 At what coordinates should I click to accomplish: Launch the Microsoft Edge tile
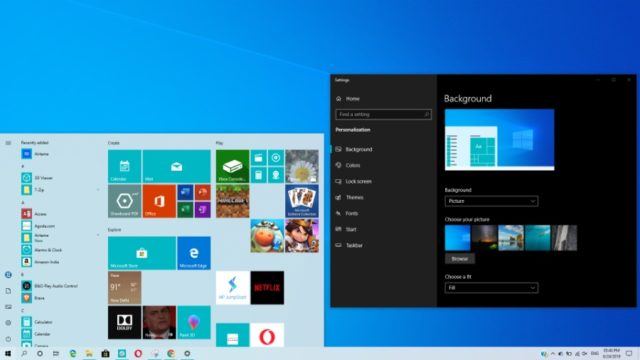pos(194,253)
